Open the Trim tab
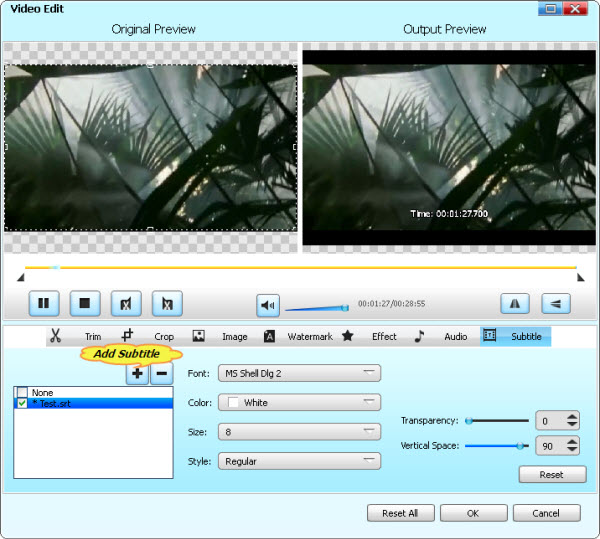The height and width of the screenshot is (539, 600). pyautogui.click(x=93, y=337)
